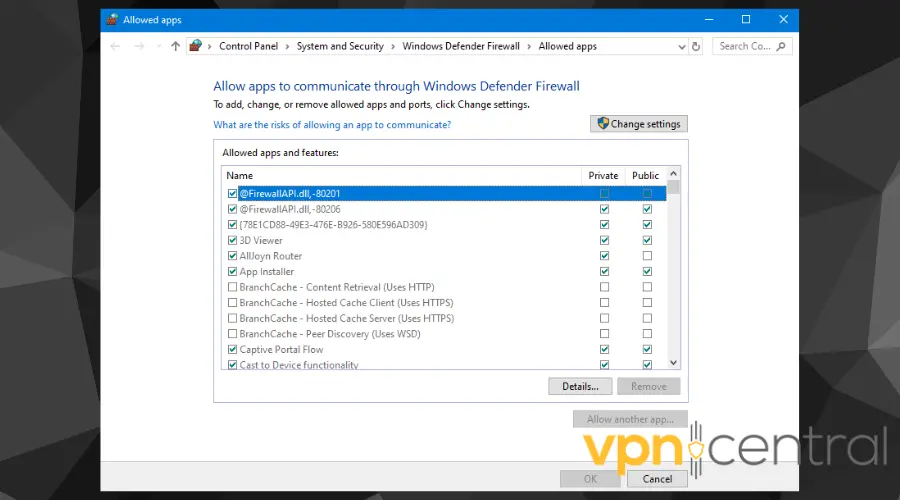
Task: Minimize the Allowed apps window
Action: [x=709, y=20]
